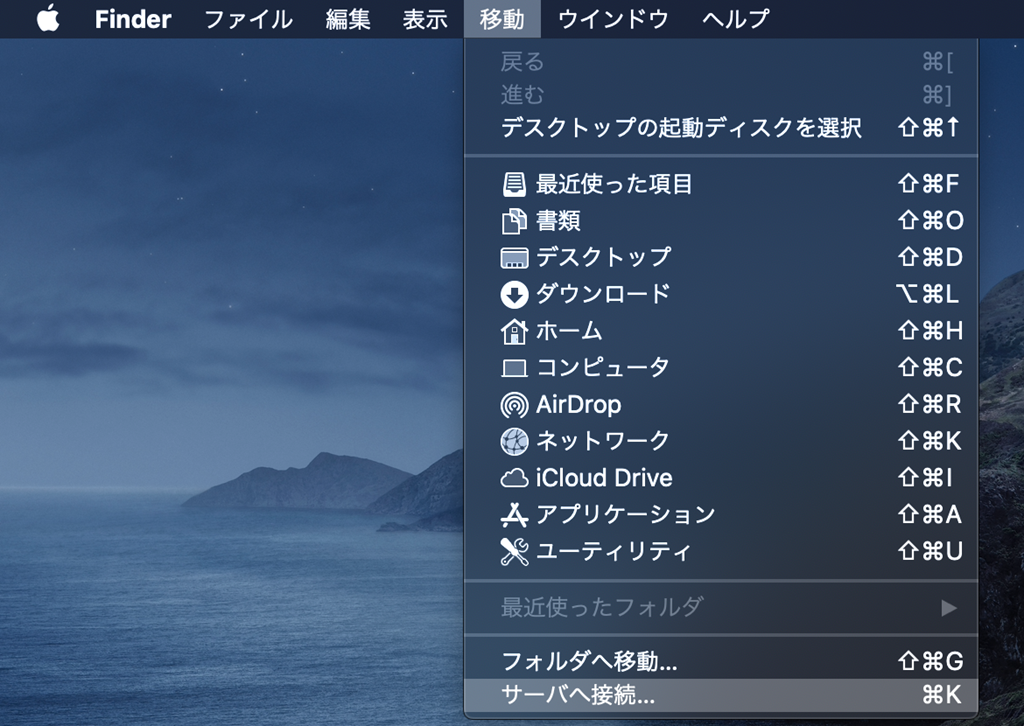
Task: Select iCloud Drive label
Action: click(x=604, y=478)
